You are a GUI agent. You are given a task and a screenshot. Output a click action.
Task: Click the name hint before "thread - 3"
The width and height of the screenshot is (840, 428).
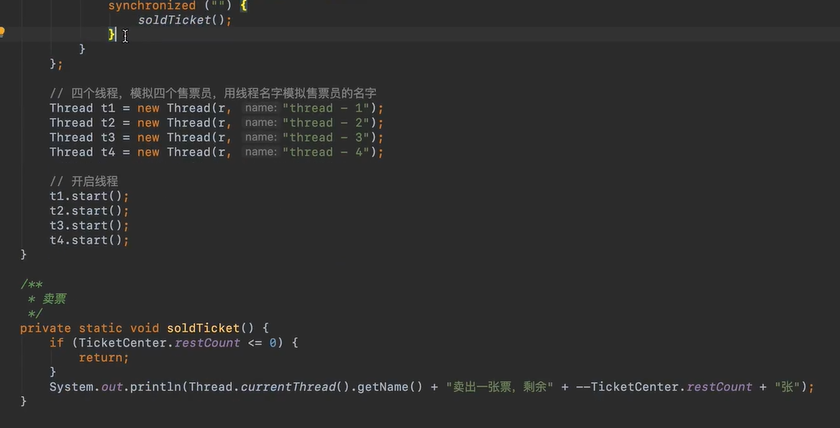click(261, 138)
